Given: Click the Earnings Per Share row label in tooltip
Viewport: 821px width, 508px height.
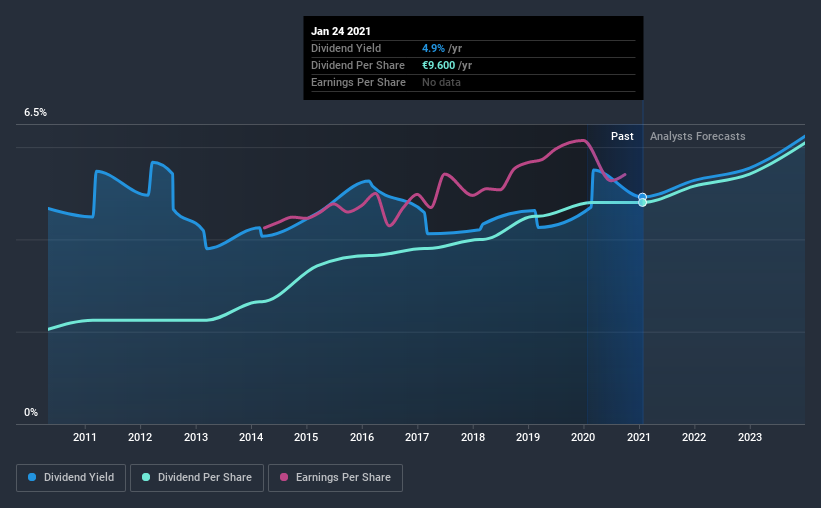Looking at the screenshot, I should coord(358,82).
